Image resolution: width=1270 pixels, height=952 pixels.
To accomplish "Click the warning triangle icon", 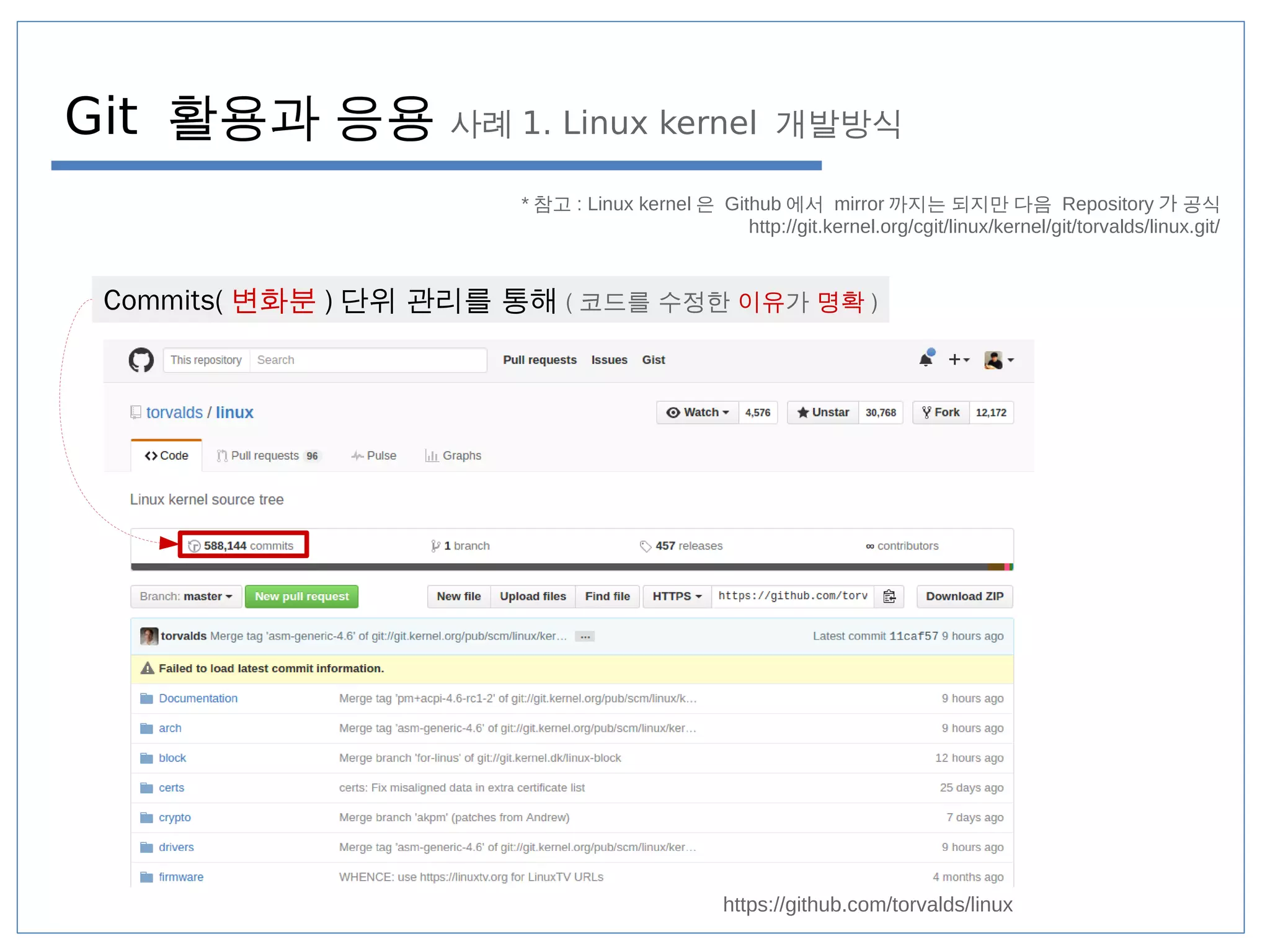I will click(147, 668).
